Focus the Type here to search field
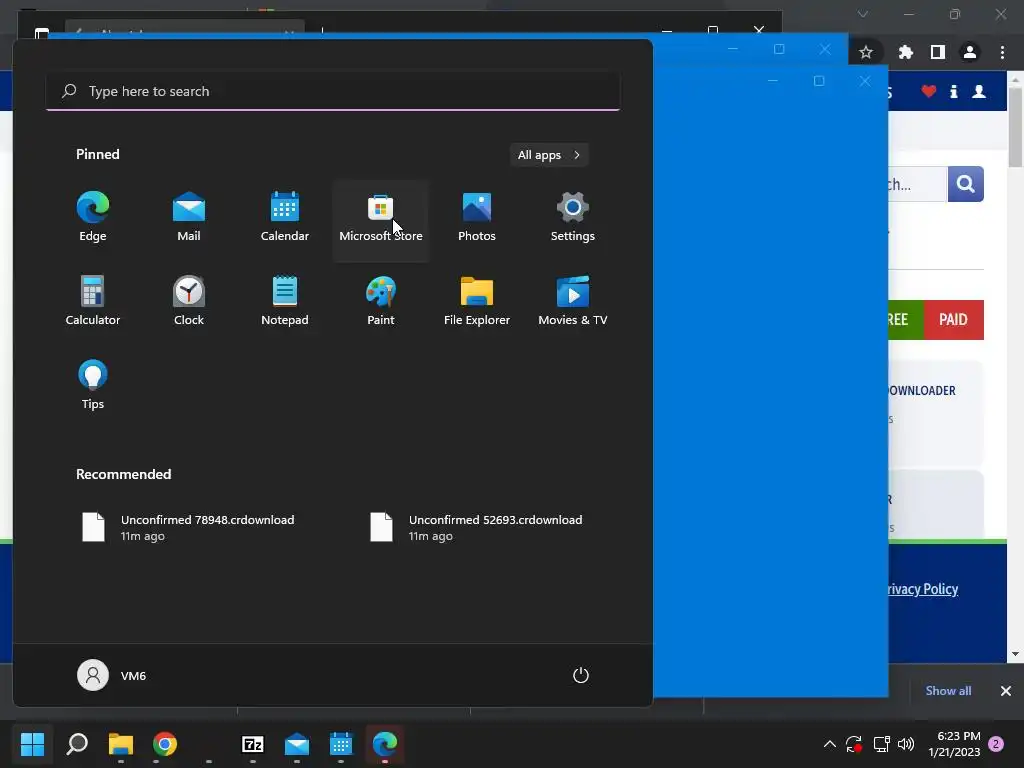 pos(333,91)
